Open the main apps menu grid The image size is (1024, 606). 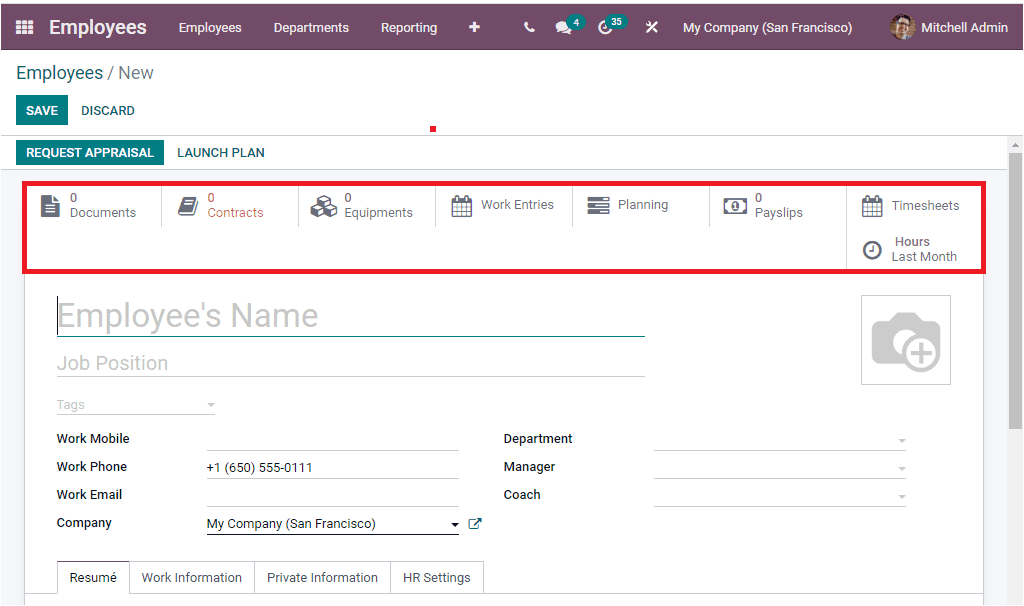pyautogui.click(x=22, y=27)
